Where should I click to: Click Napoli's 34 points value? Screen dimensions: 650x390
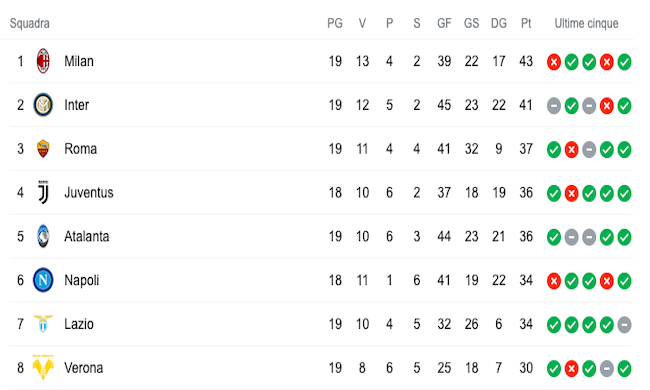526,281
